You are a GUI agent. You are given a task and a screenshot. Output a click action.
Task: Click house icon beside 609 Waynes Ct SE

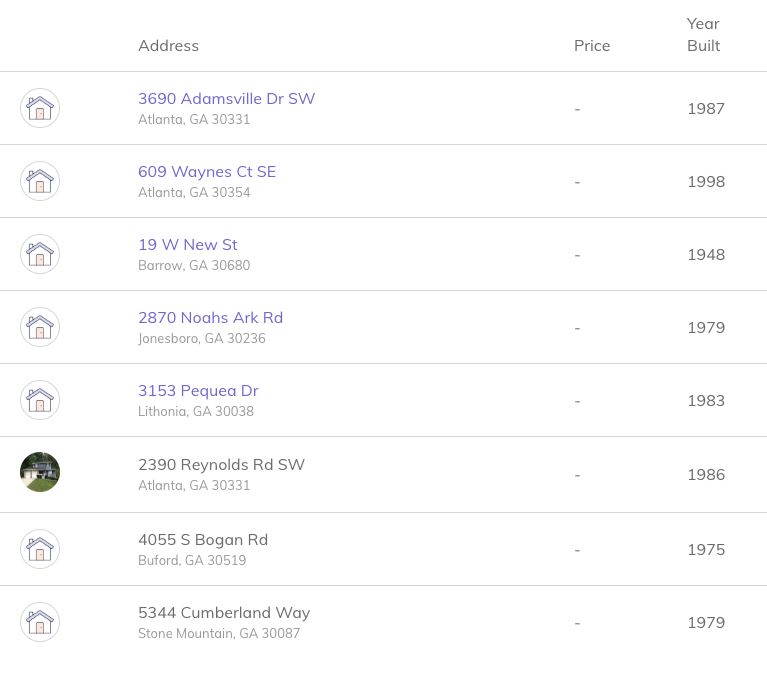click(x=40, y=181)
